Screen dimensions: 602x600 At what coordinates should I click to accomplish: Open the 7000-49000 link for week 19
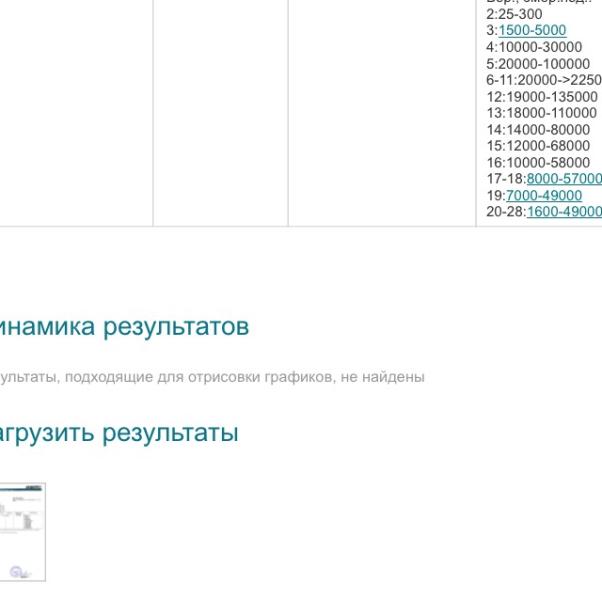[x=544, y=195]
